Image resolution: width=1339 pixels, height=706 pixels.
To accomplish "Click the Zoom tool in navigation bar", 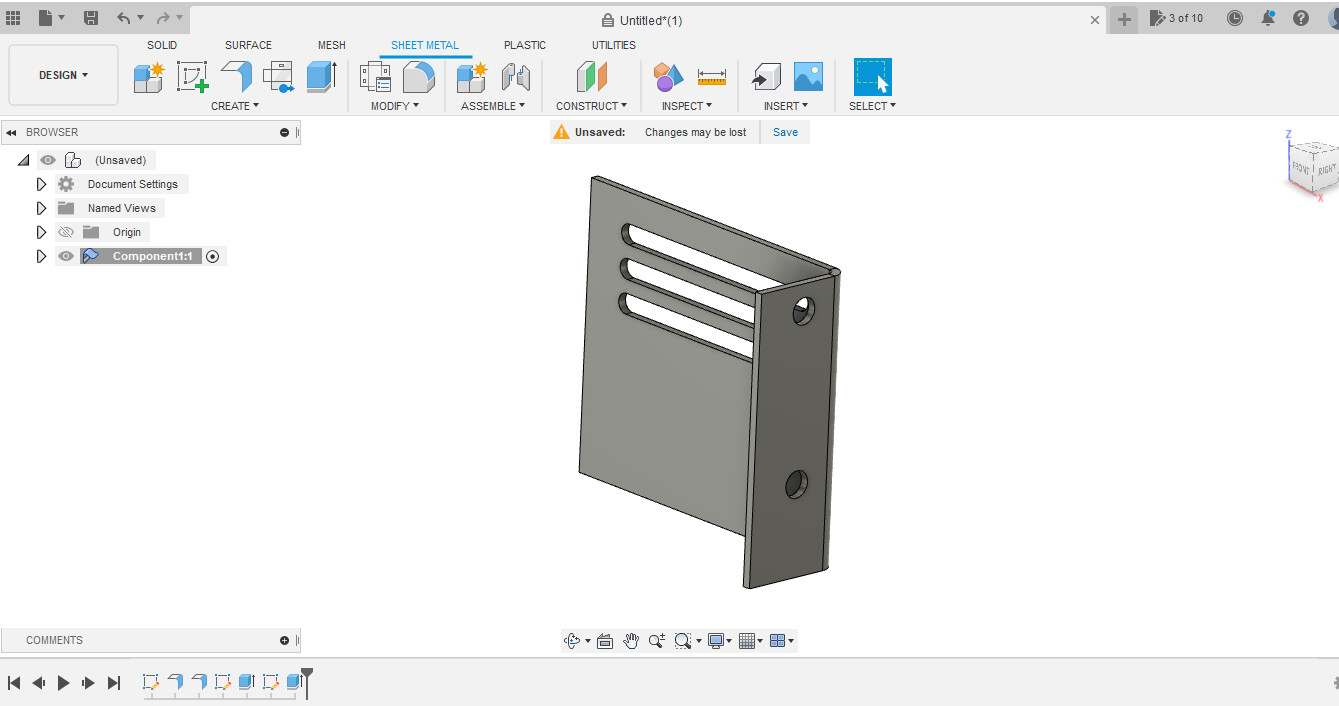I will click(x=657, y=640).
